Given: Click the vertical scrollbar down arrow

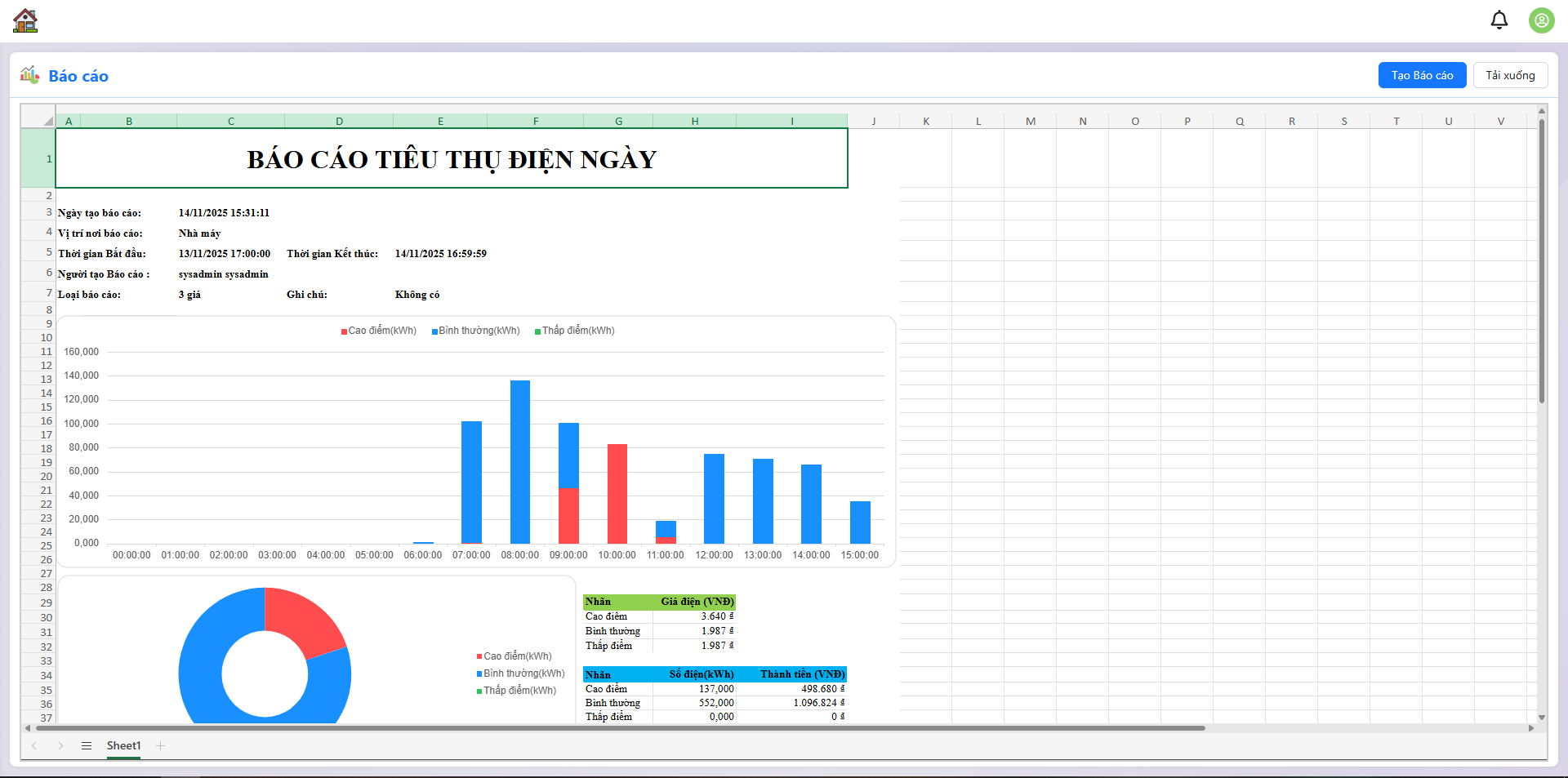Looking at the screenshot, I should pos(1541,718).
